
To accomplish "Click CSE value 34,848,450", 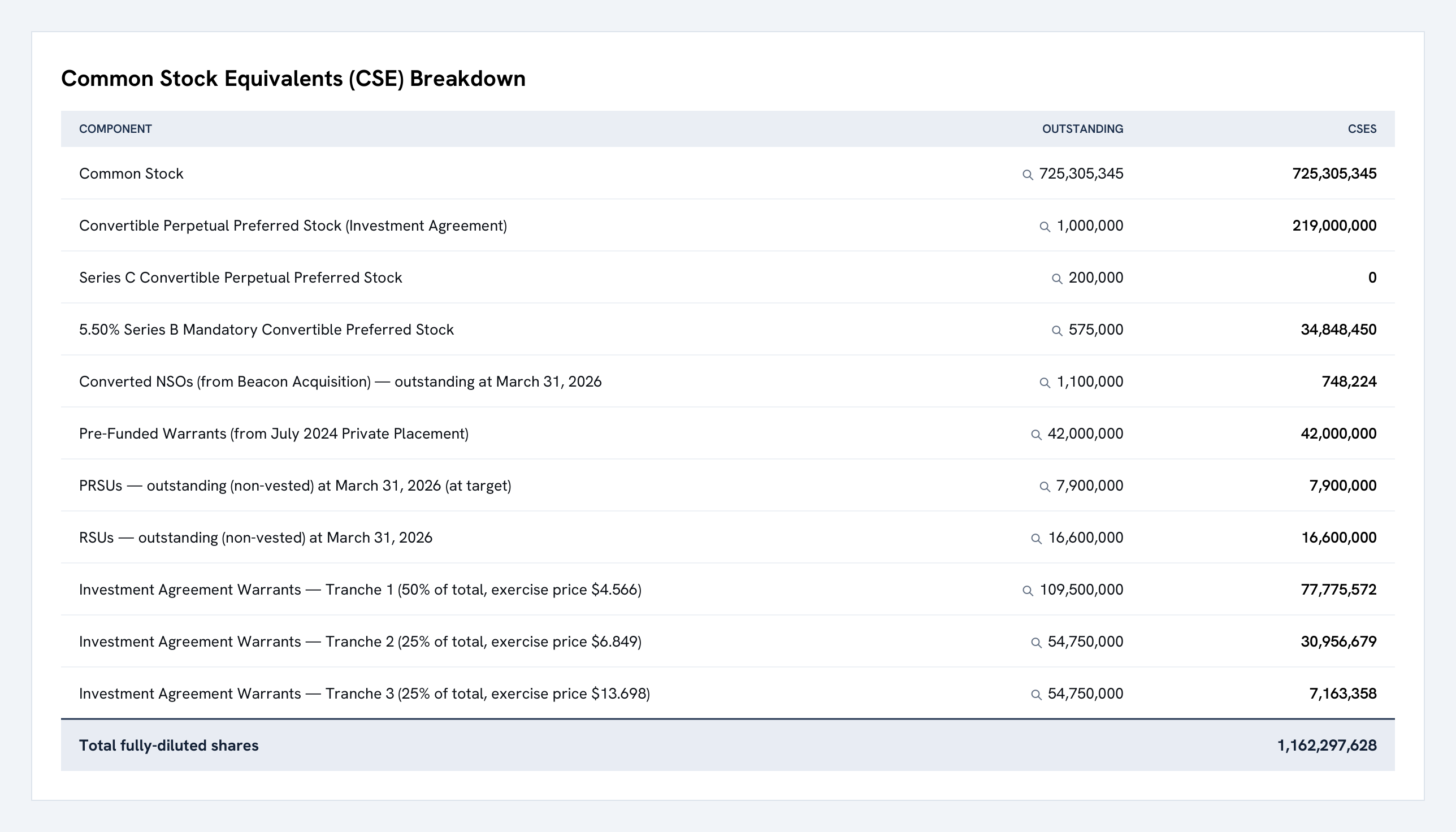I will (x=1338, y=330).
